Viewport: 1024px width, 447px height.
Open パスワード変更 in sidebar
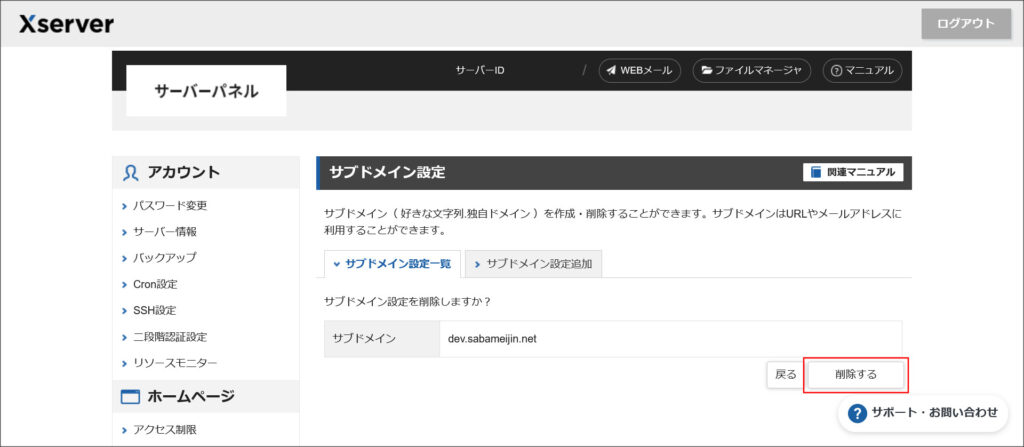(x=170, y=206)
